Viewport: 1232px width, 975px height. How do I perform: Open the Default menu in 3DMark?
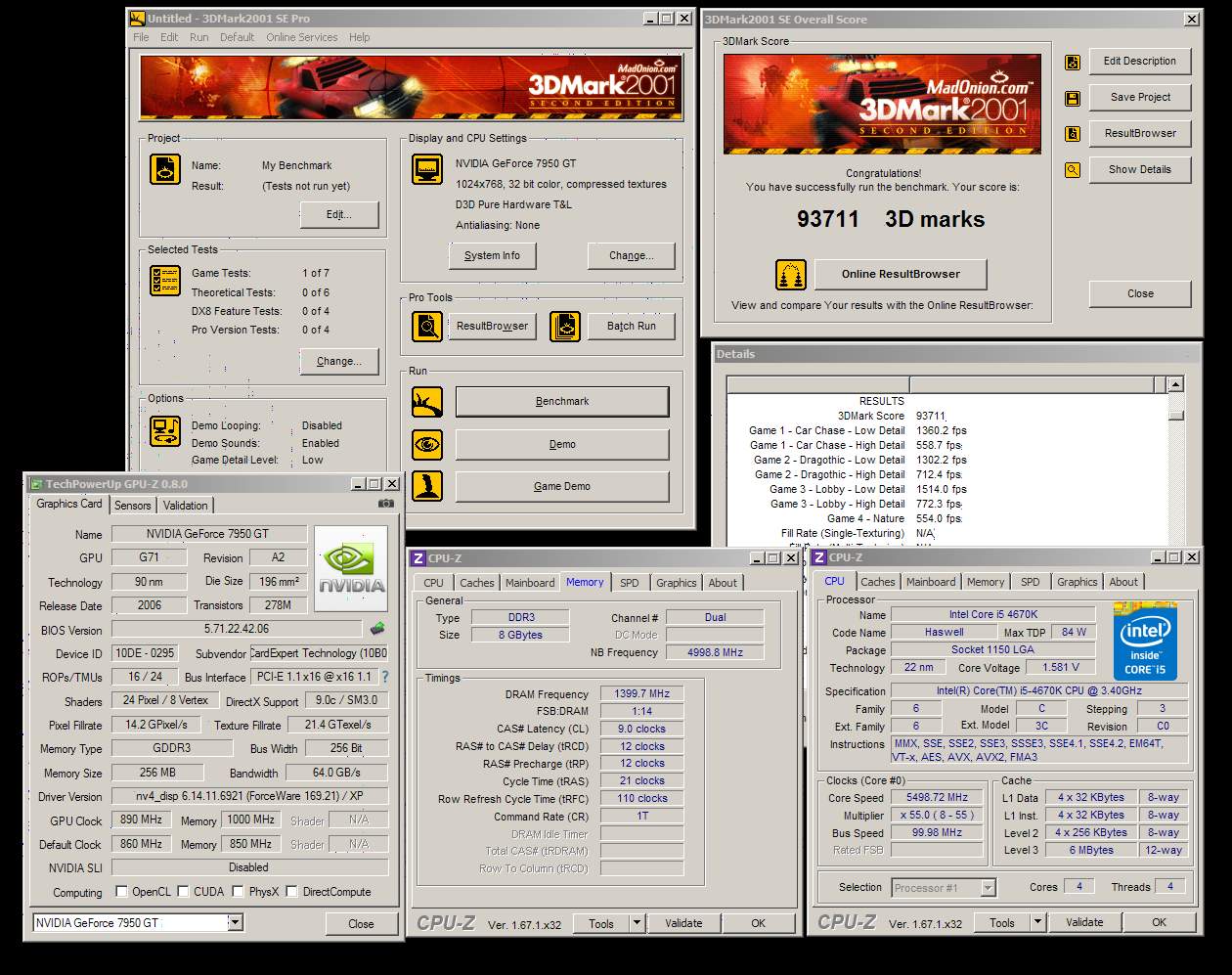point(237,37)
